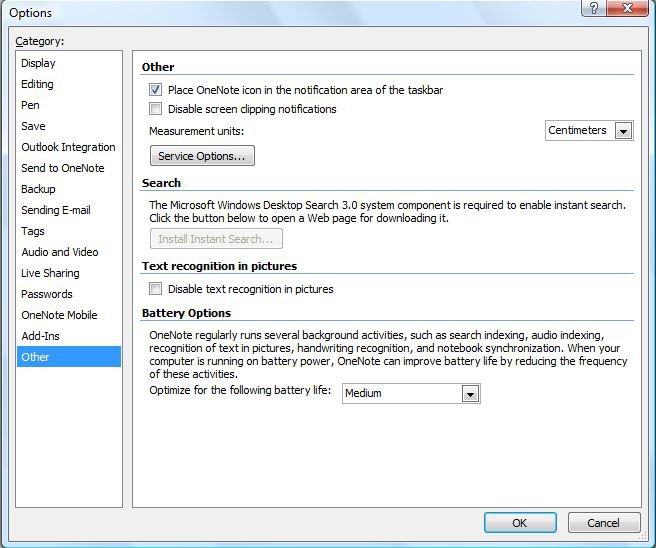
Task: Select OneNote Mobile category
Action: coord(69,315)
